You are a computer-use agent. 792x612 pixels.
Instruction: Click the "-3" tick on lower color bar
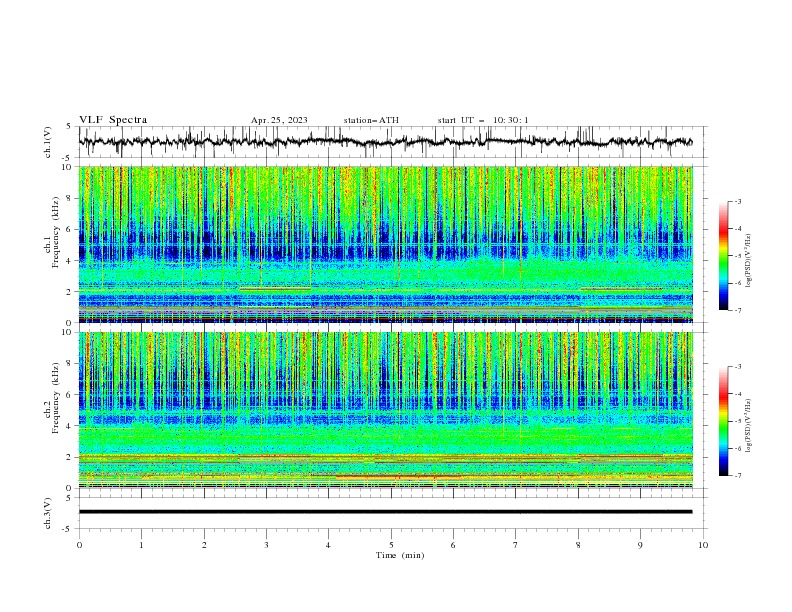[x=737, y=367]
